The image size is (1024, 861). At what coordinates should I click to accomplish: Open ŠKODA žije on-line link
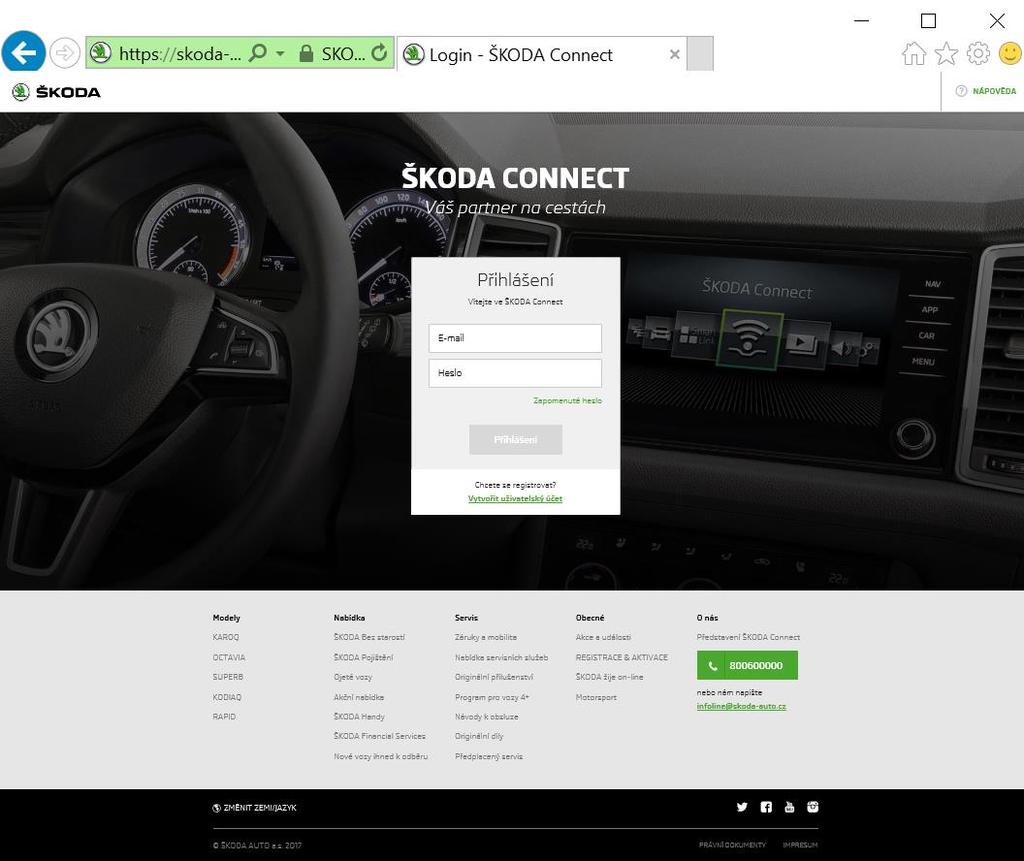click(x=609, y=677)
